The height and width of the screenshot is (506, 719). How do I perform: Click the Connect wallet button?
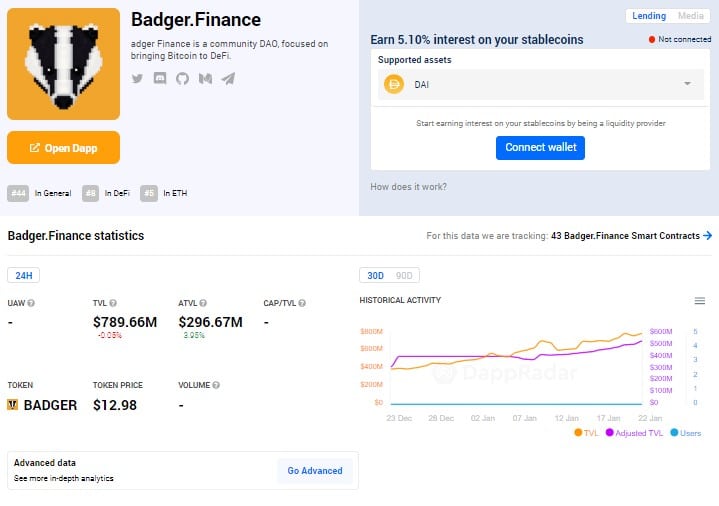pos(540,148)
